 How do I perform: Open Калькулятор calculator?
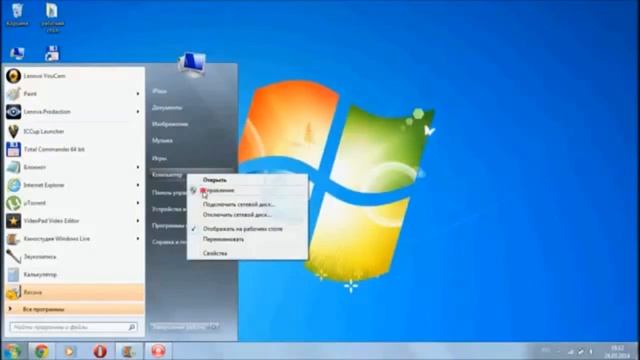[74, 275]
